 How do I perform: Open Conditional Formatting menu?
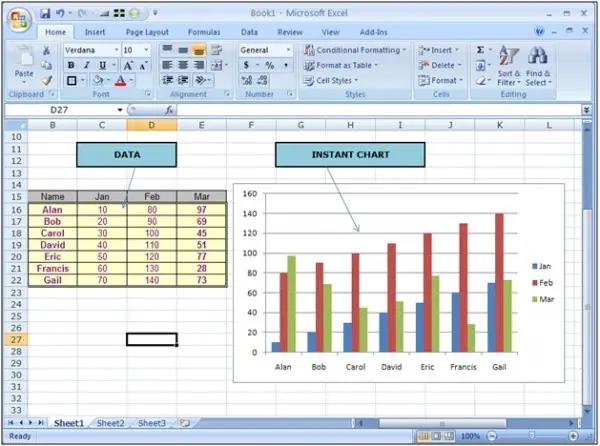[355, 50]
